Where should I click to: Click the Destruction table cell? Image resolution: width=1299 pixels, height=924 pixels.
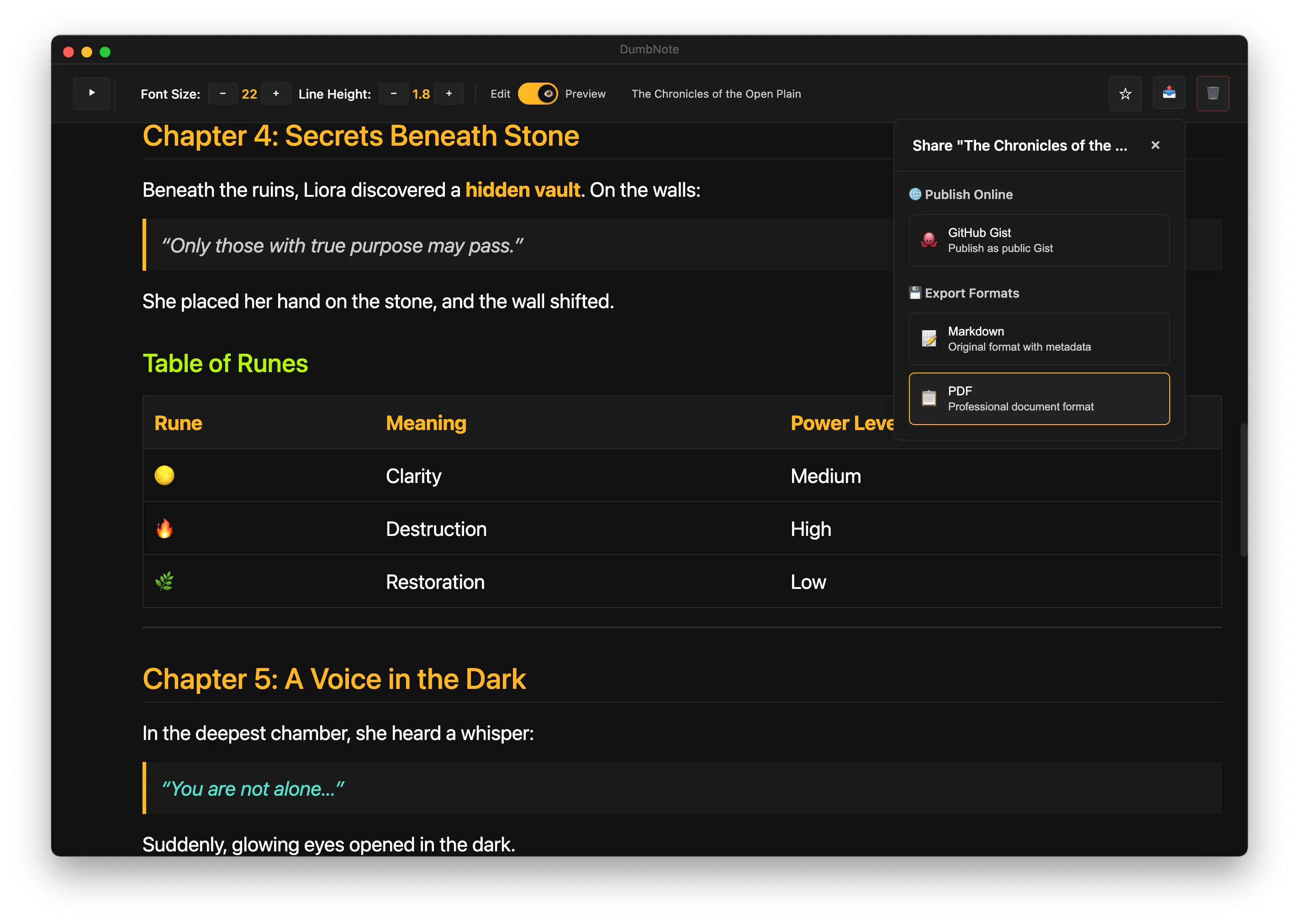pos(436,529)
